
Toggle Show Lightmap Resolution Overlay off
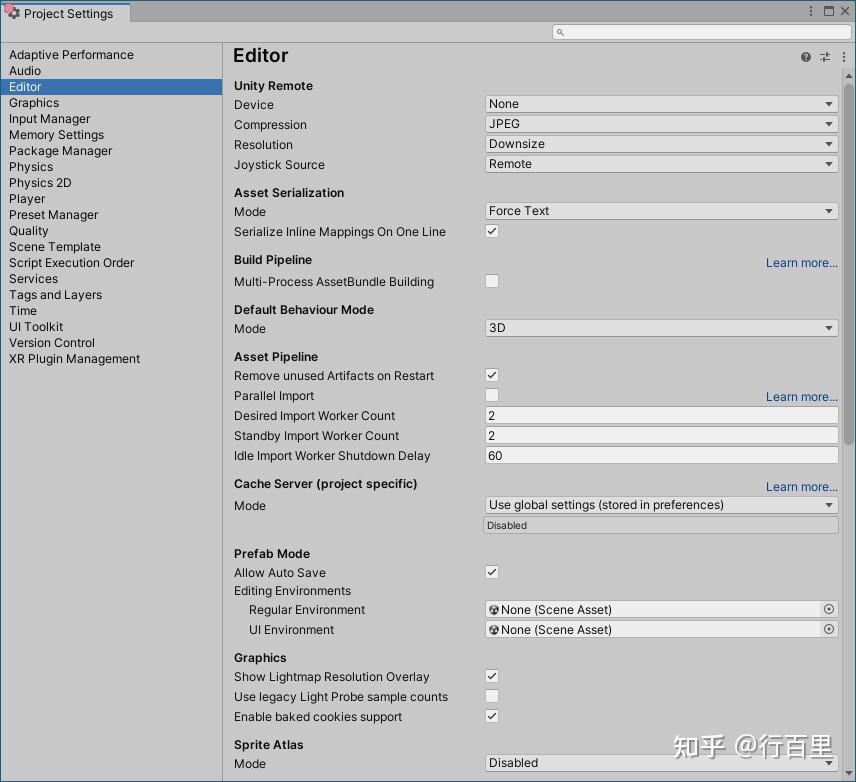(x=492, y=676)
